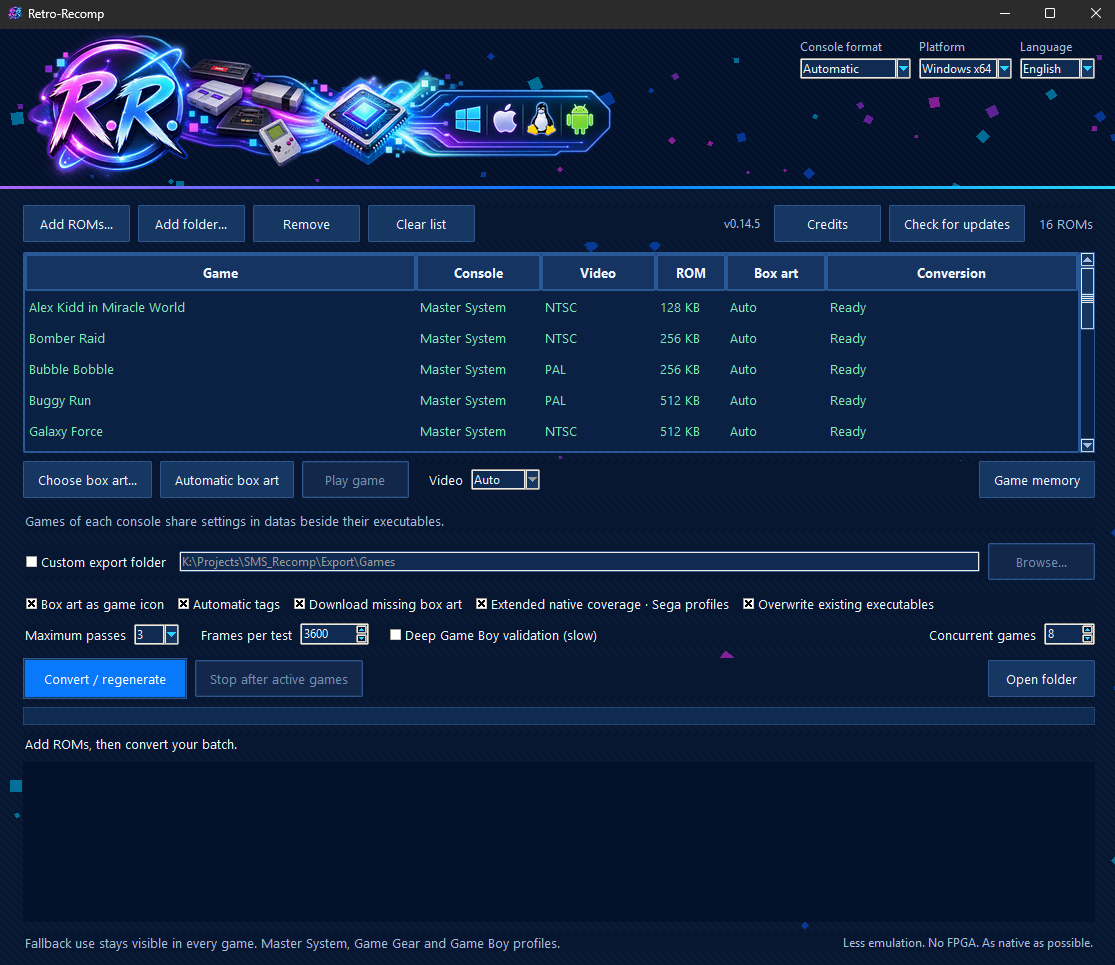Click the v0.14.5 version label

coord(742,224)
